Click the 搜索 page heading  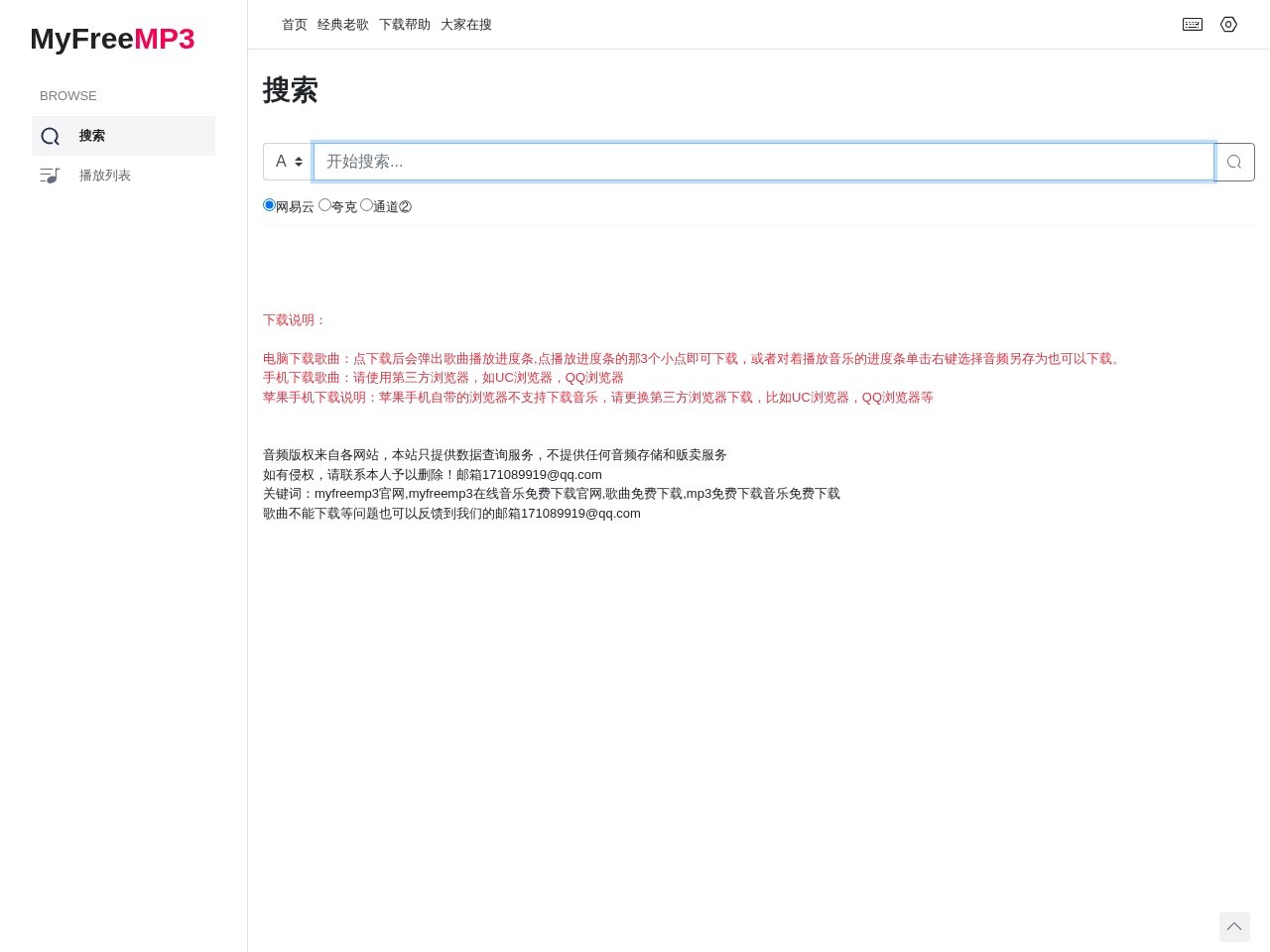click(290, 90)
